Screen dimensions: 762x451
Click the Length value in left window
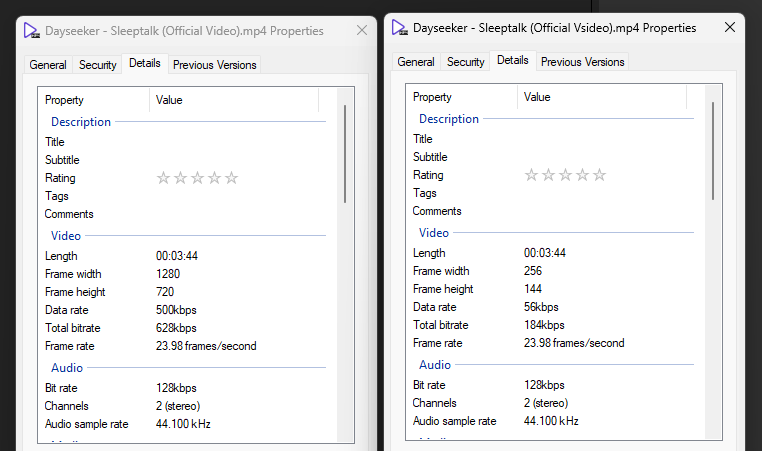(x=177, y=256)
